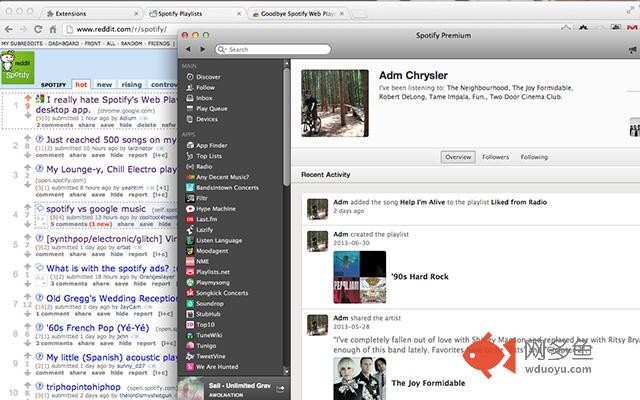Switch to the Following tab
The width and height of the screenshot is (640, 400).
(x=534, y=157)
